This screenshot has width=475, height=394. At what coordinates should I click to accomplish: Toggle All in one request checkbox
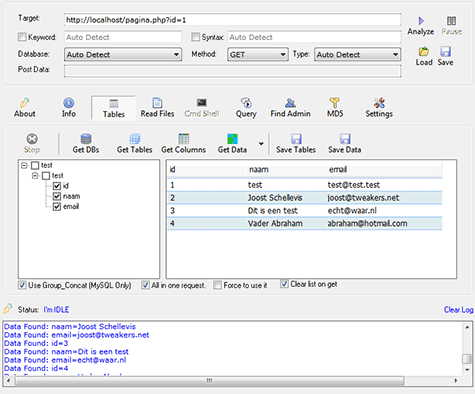coord(145,285)
